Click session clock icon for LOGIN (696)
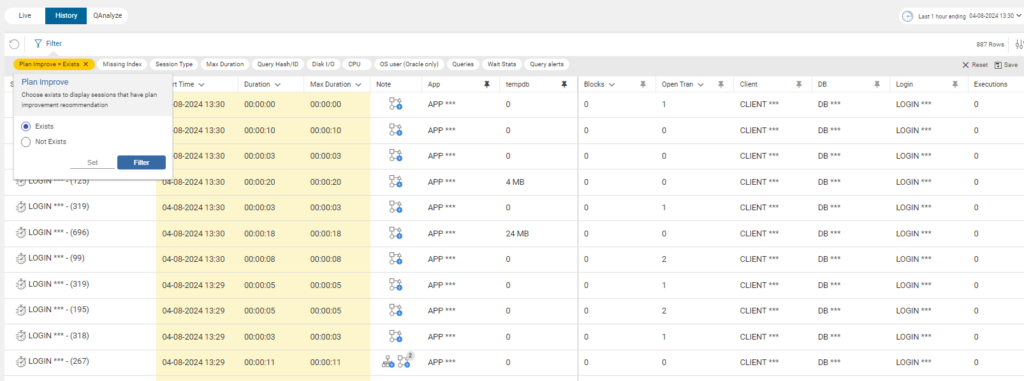Image resolution: width=1024 pixels, height=381 pixels. [x=20, y=233]
